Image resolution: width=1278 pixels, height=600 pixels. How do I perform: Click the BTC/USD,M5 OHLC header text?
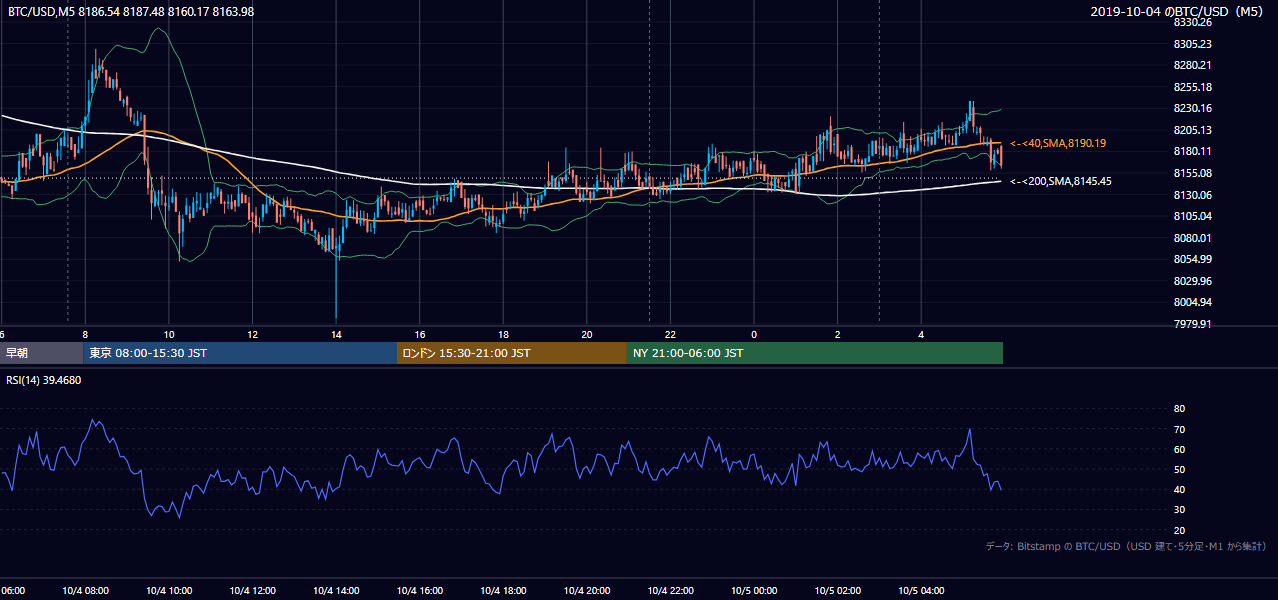point(131,11)
